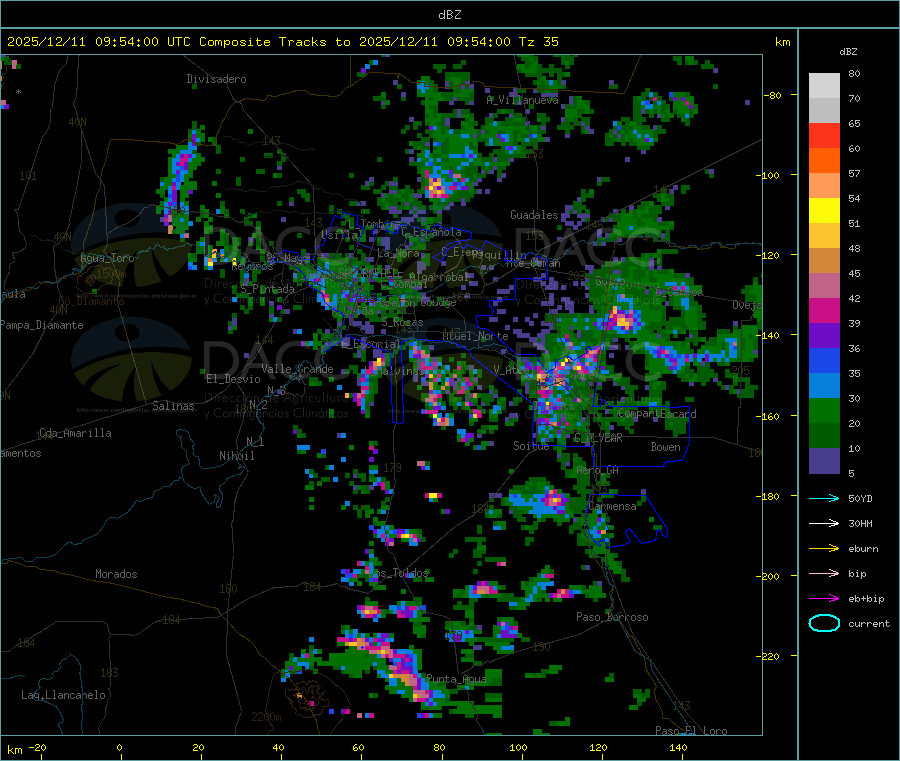Click the La_Nora place label
Viewport: 900px width, 761px height.
click(399, 253)
